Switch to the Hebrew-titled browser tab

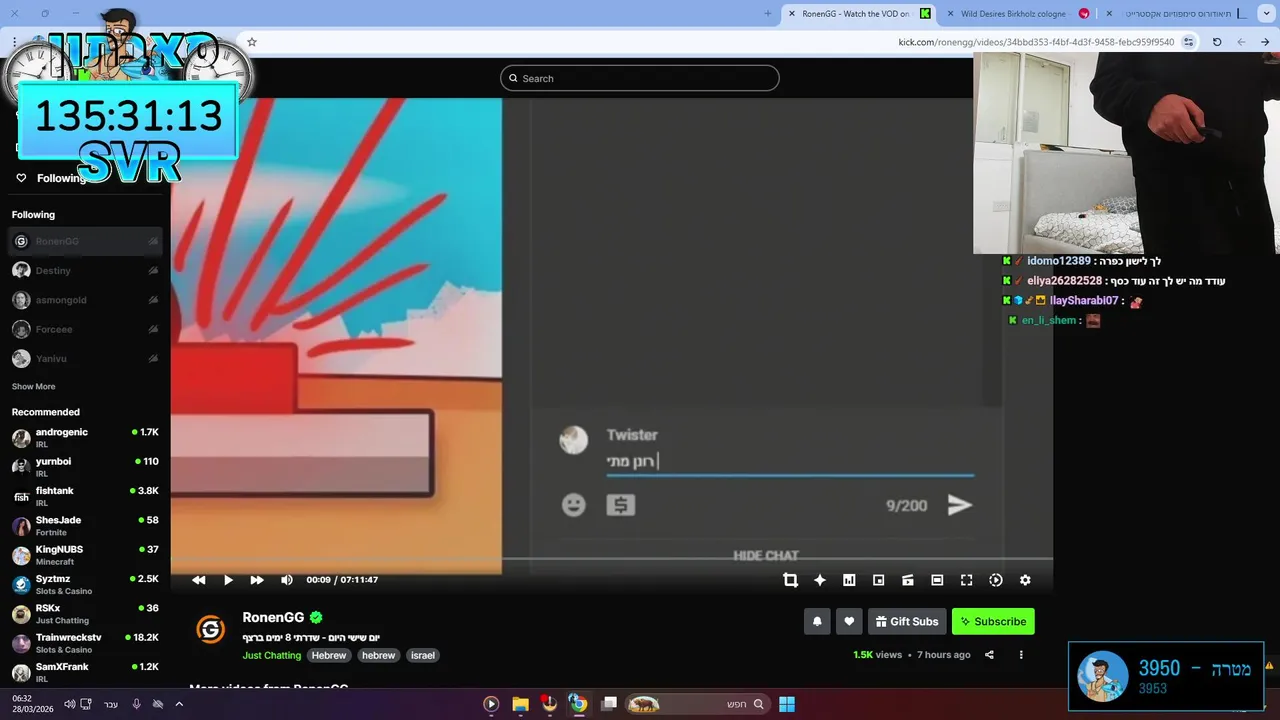1175,14
